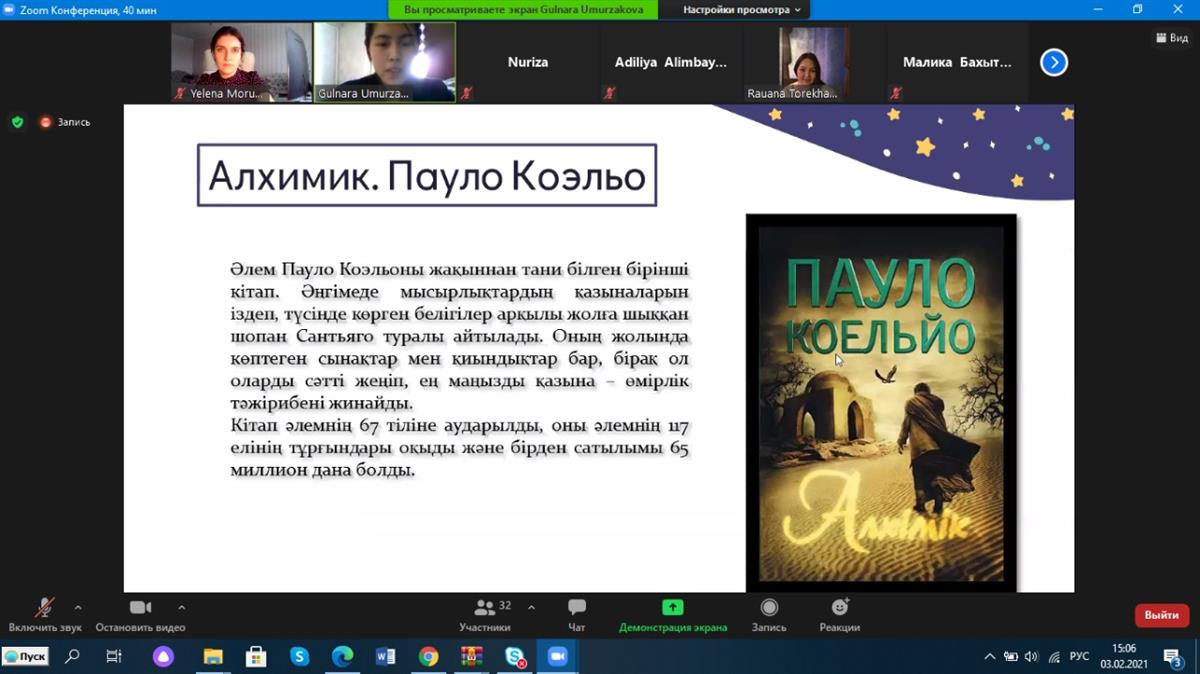This screenshot has width=1200, height=674.
Task: Expand audio options arrow next to microphone
Action: click(78, 607)
